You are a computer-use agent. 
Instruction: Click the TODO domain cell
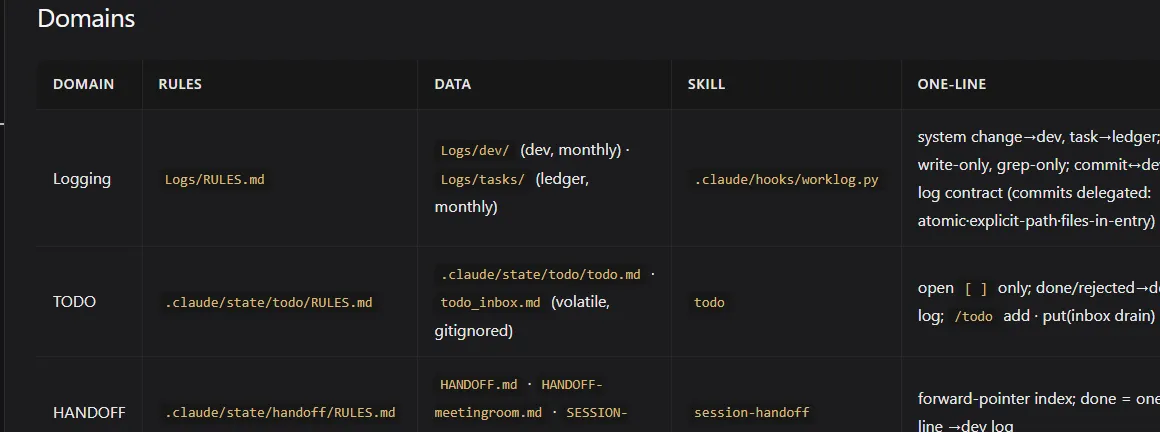[75, 302]
